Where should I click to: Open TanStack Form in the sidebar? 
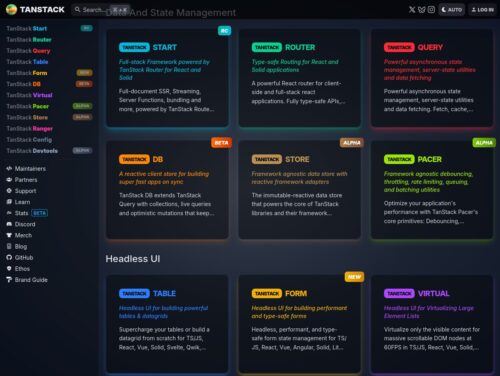pos(49,73)
